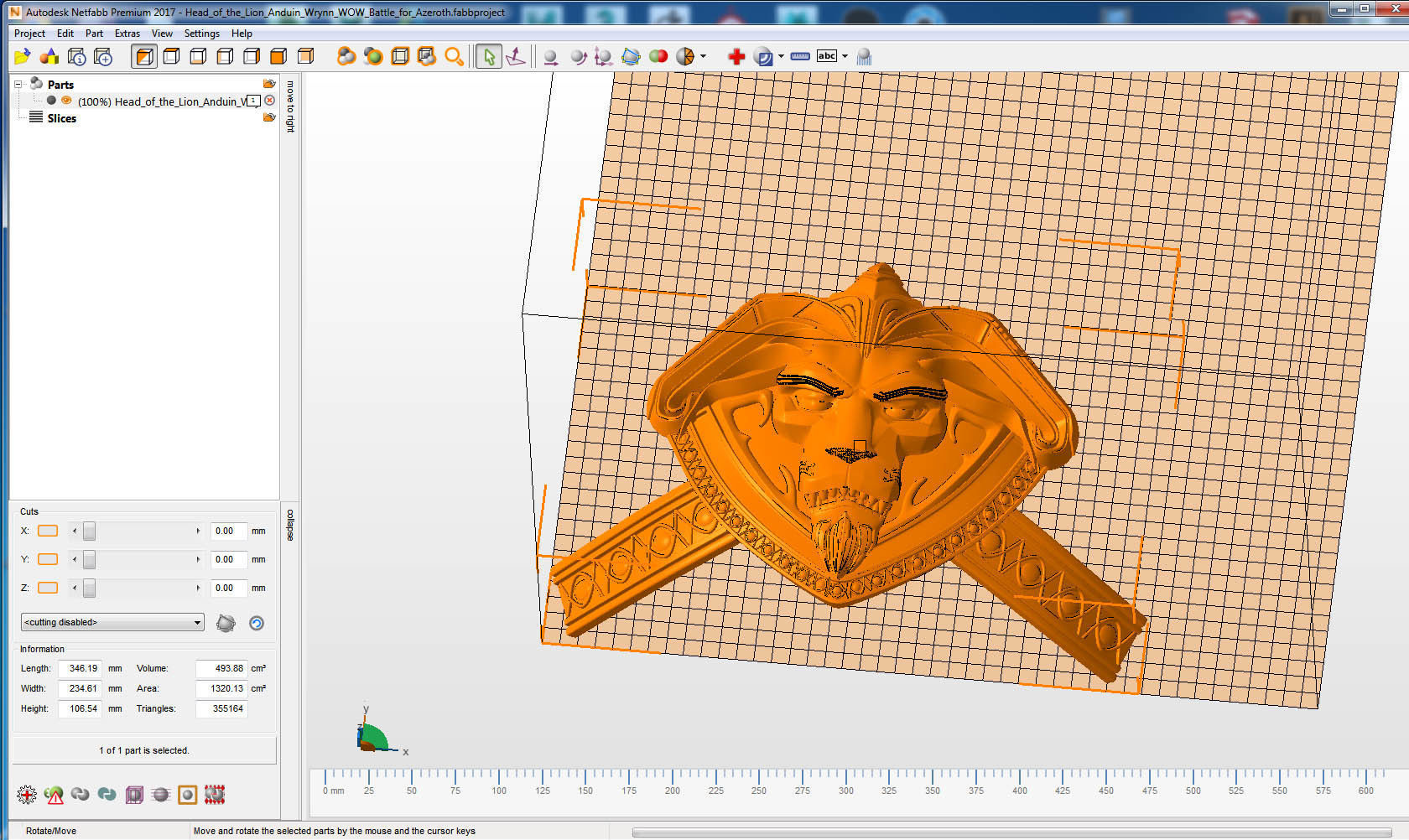Image resolution: width=1409 pixels, height=840 pixels.
Task: Click the measurement ruler icon
Action: 800,56
